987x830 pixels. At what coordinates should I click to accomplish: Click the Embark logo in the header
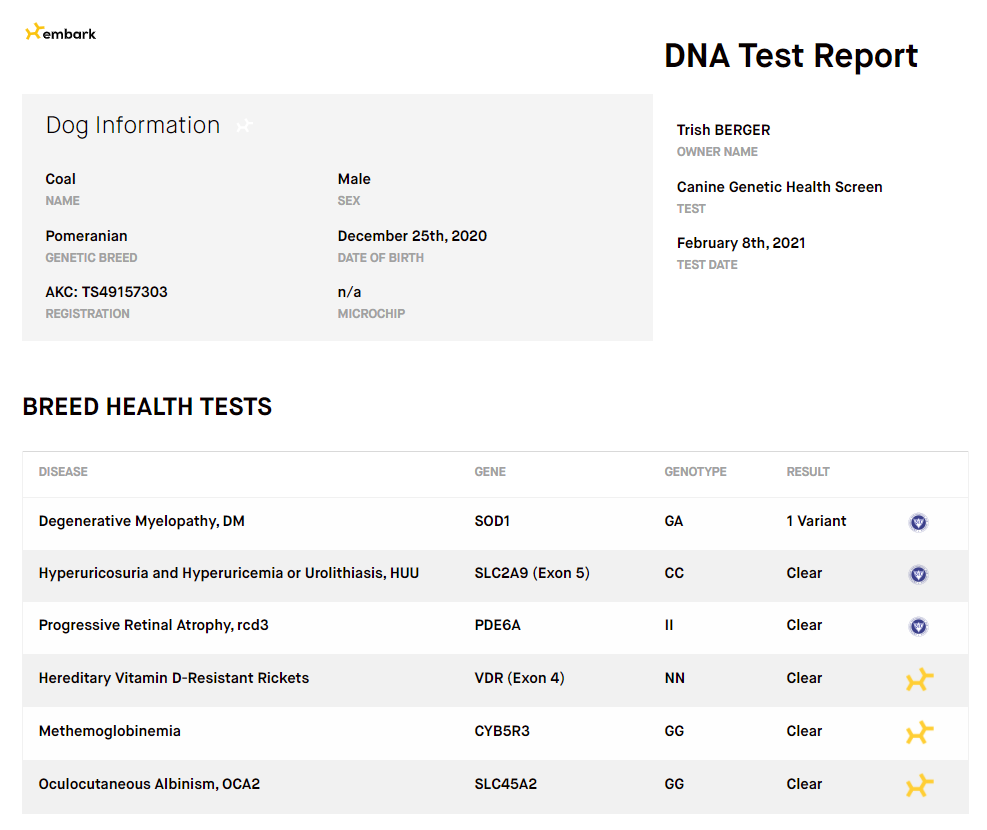(61, 33)
